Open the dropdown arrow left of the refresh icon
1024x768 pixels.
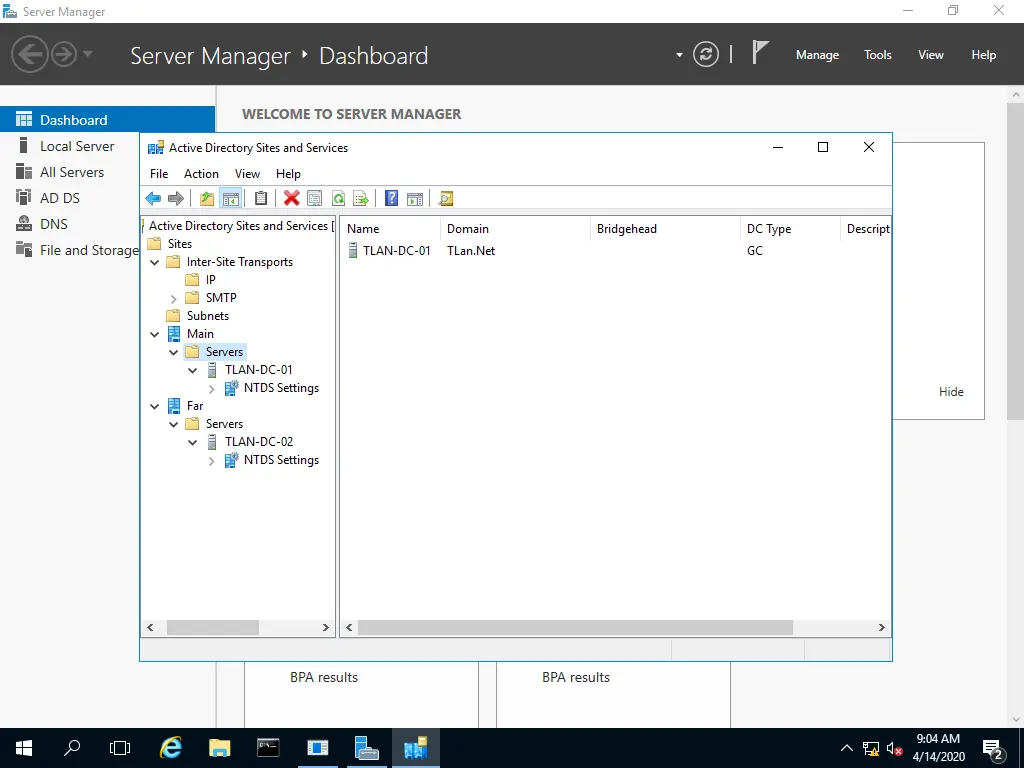click(679, 55)
